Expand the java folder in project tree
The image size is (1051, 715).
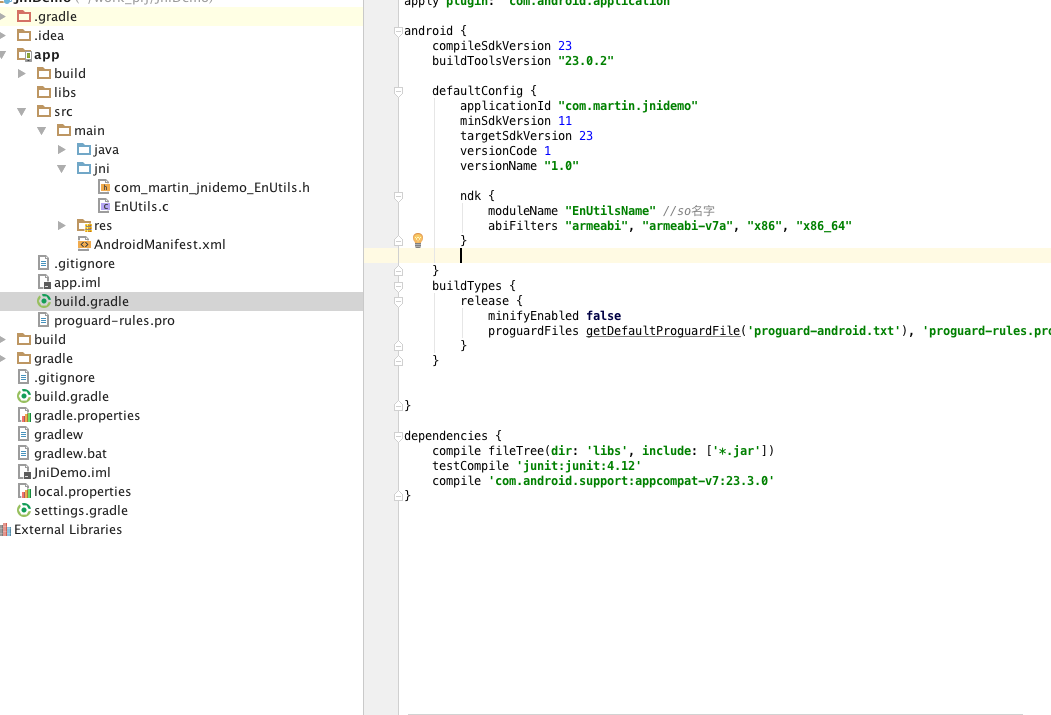pos(62,149)
